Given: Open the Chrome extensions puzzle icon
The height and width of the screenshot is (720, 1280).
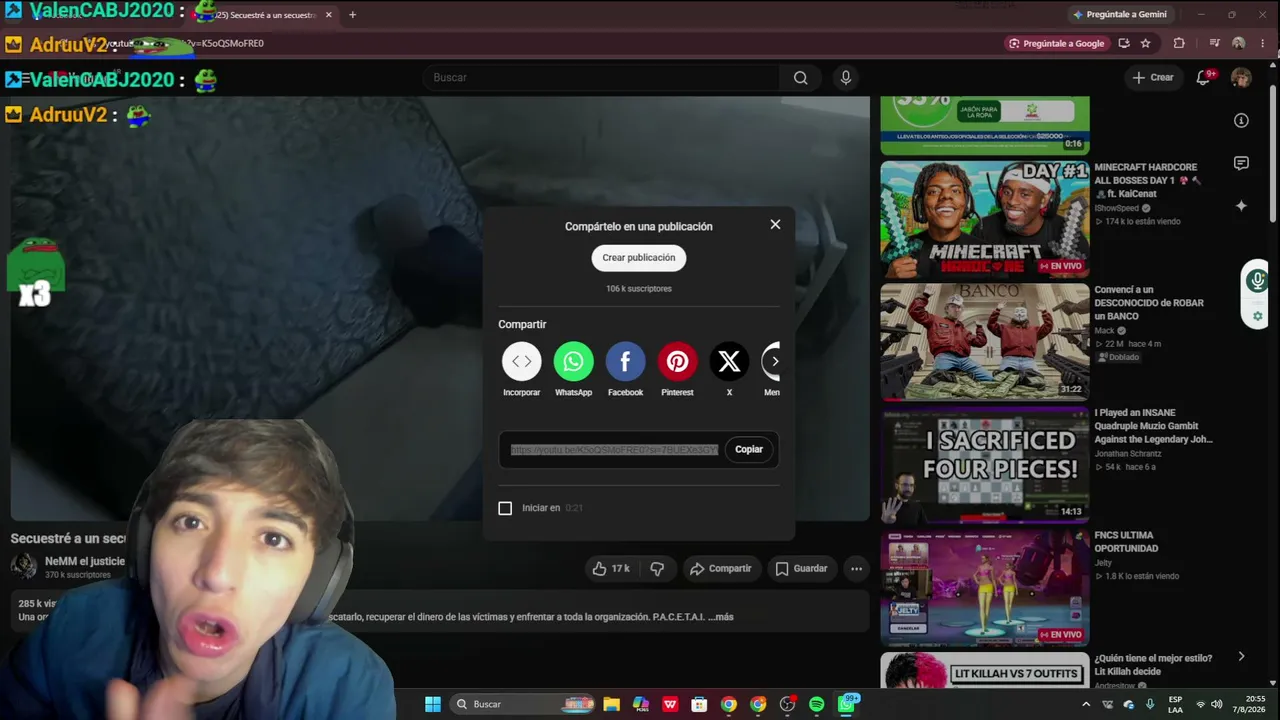Looking at the screenshot, I should click(x=1179, y=43).
